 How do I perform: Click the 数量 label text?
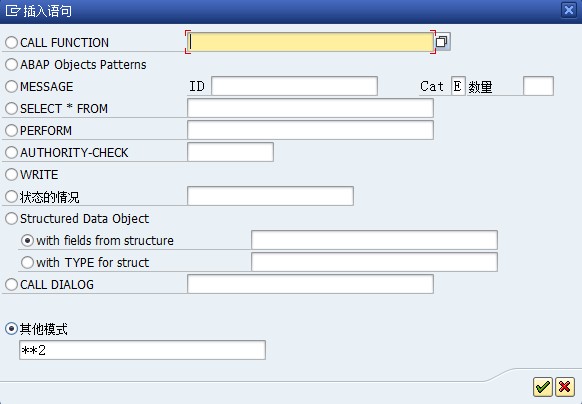tap(480, 87)
